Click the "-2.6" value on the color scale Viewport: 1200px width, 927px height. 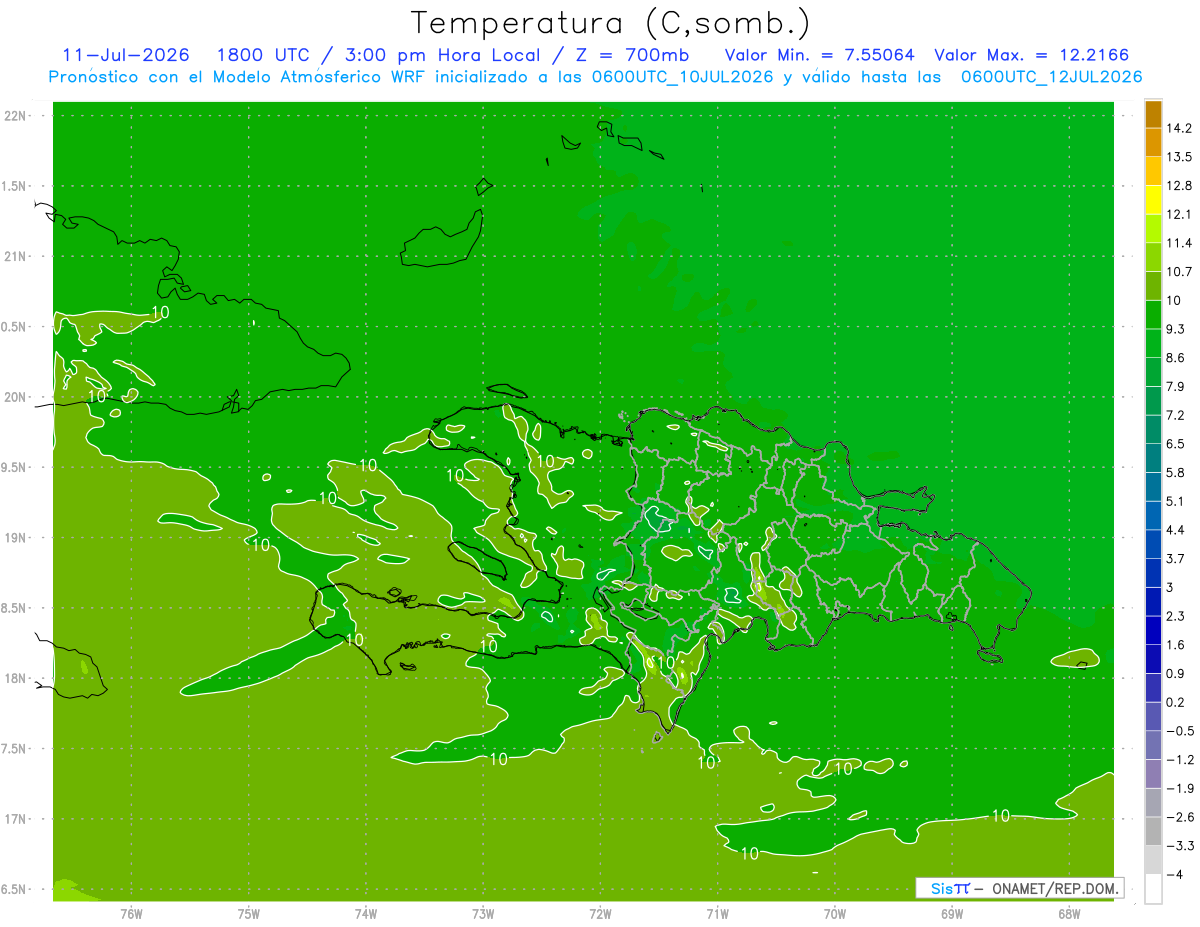[x=1179, y=817]
